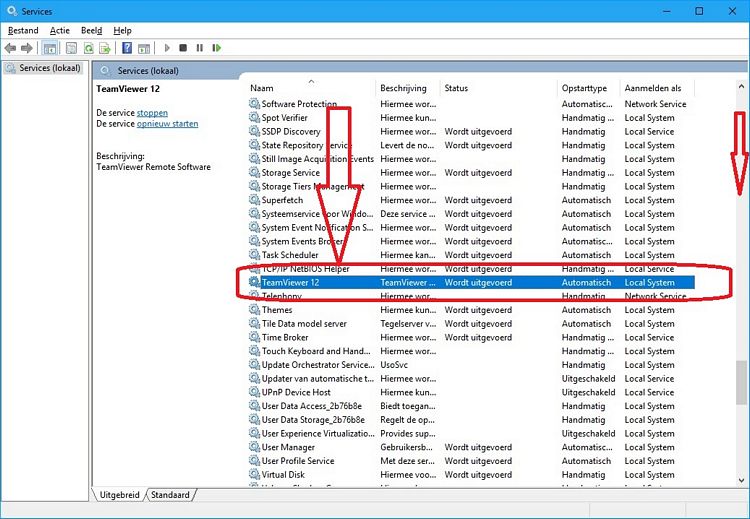Click the UsoSvc description cell
The image size is (750, 519).
click(394, 365)
